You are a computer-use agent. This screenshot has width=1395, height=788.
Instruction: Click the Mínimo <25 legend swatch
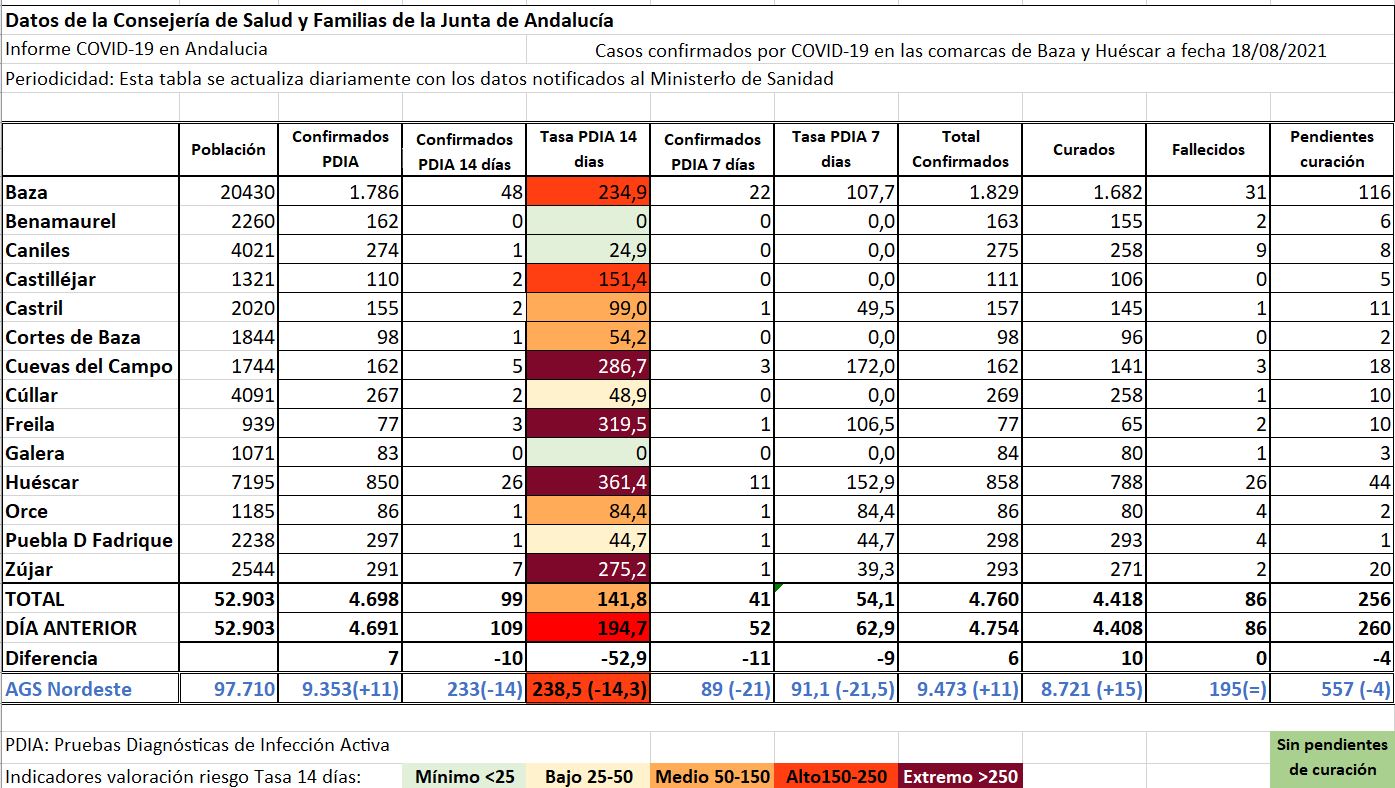pyautogui.click(x=467, y=776)
